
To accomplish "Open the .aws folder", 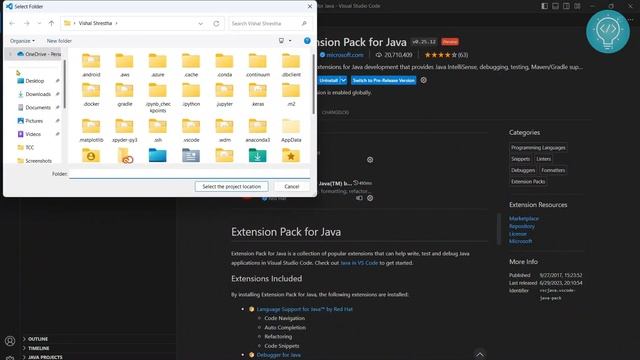I will click(x=124, y=65).
